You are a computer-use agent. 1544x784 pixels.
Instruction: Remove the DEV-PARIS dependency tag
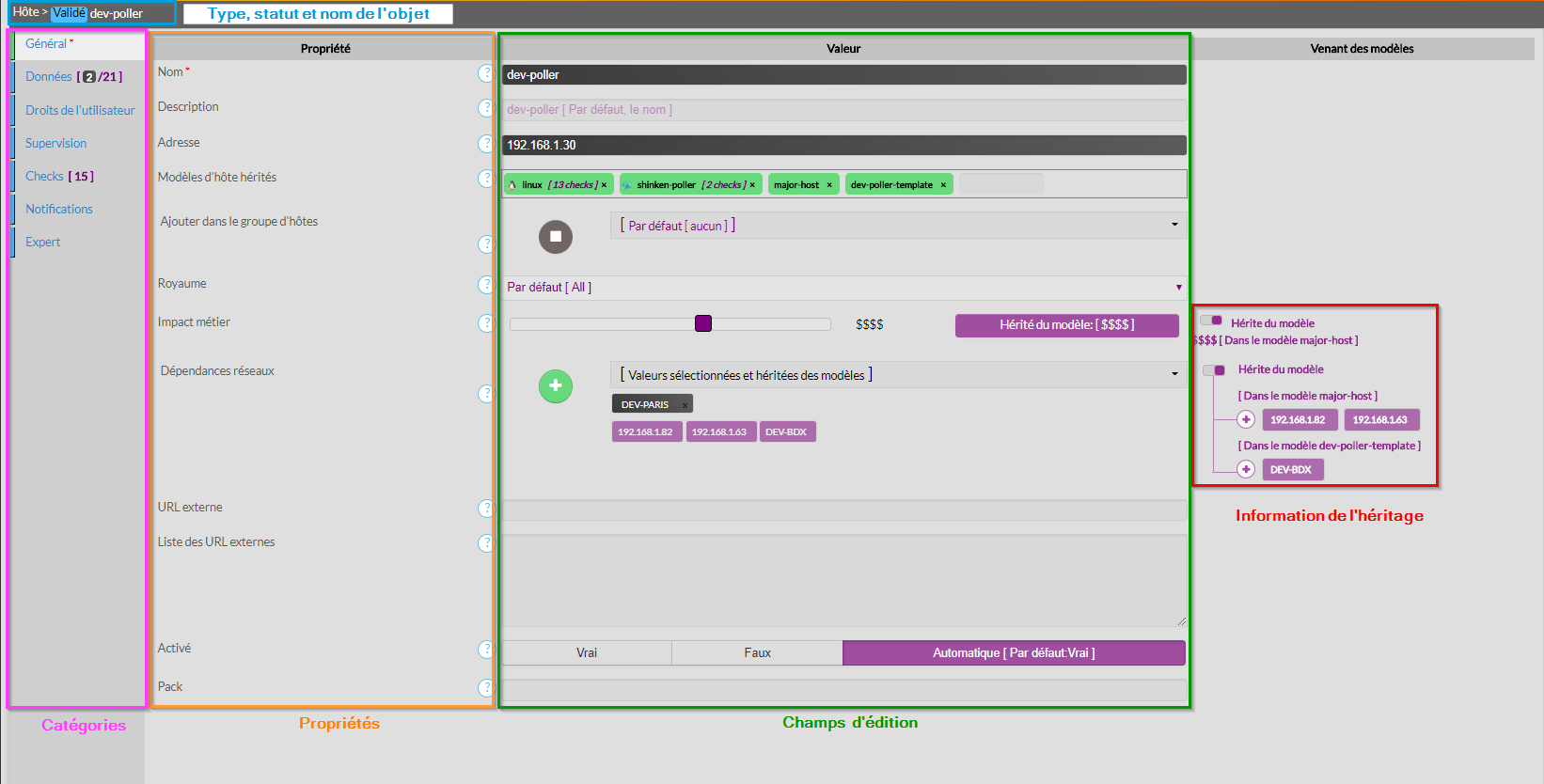click(685, 405)
